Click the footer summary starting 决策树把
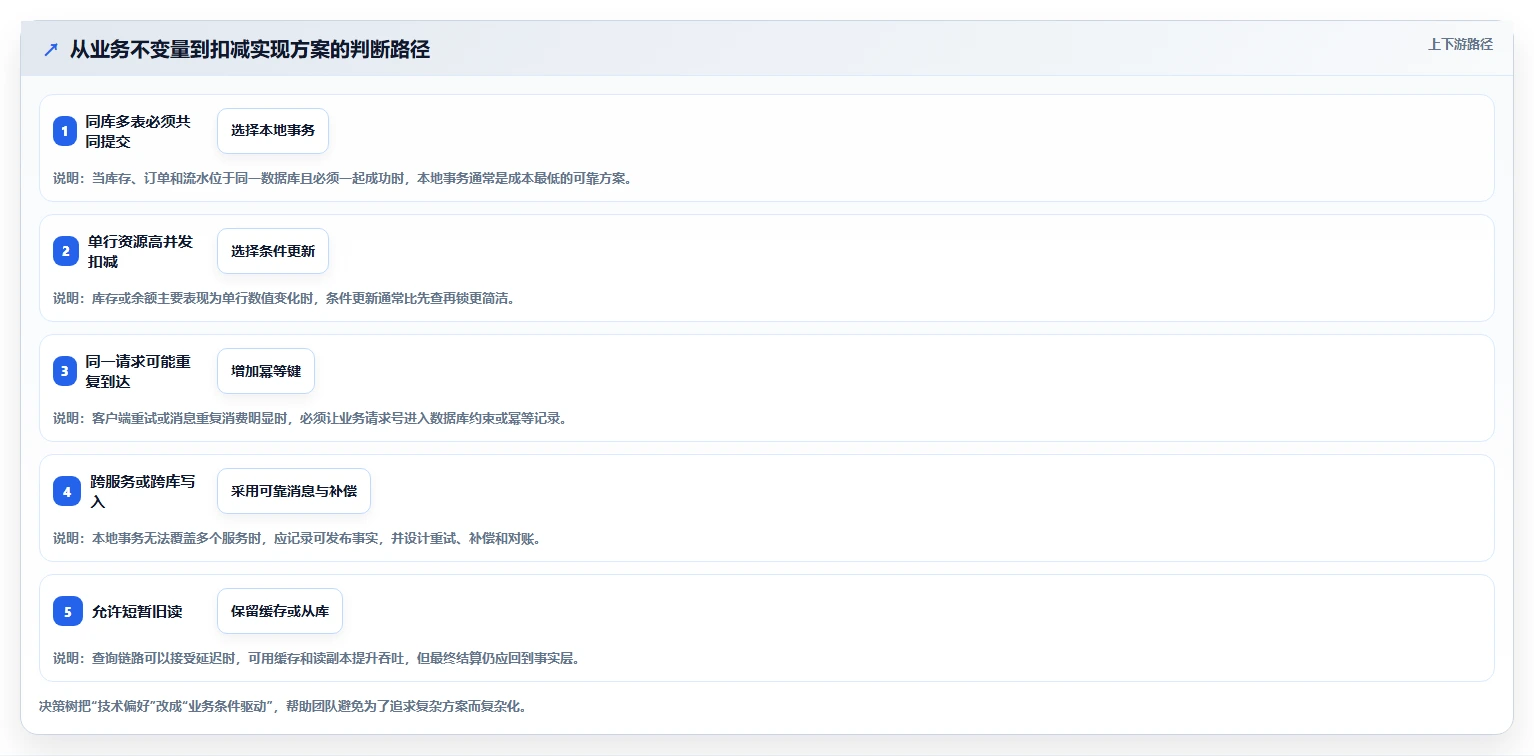This screenshot has height=756, width=1534. tap(283, 706)
